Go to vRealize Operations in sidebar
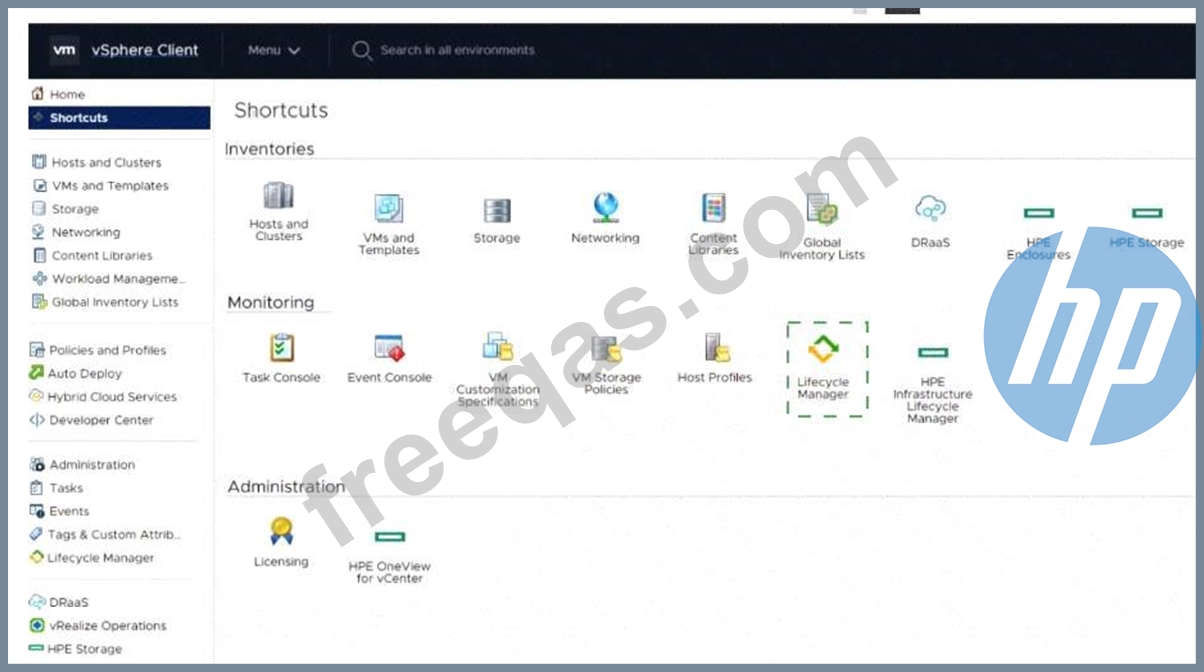1204x672 pixels. (107, 626)
